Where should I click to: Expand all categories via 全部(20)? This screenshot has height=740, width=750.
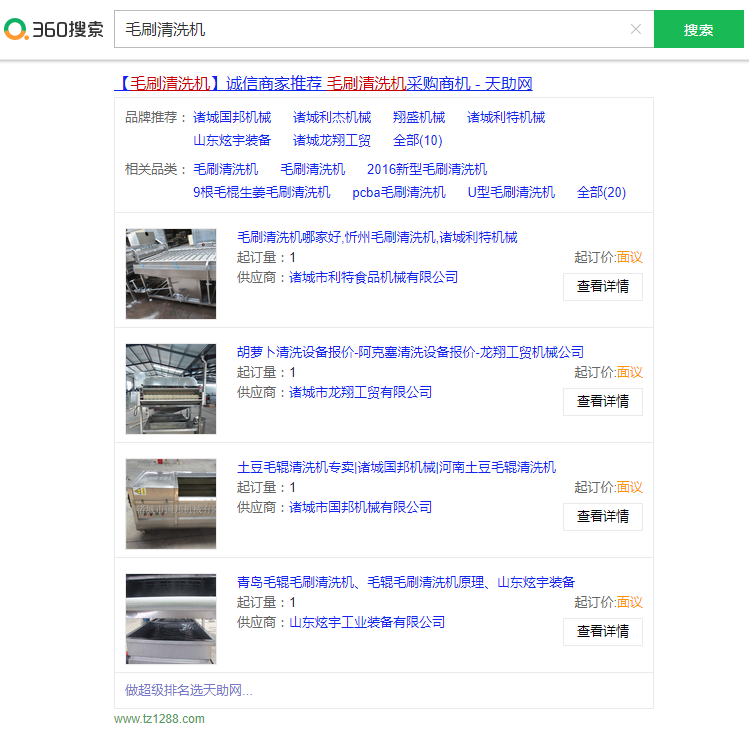[x=601, y=192]
